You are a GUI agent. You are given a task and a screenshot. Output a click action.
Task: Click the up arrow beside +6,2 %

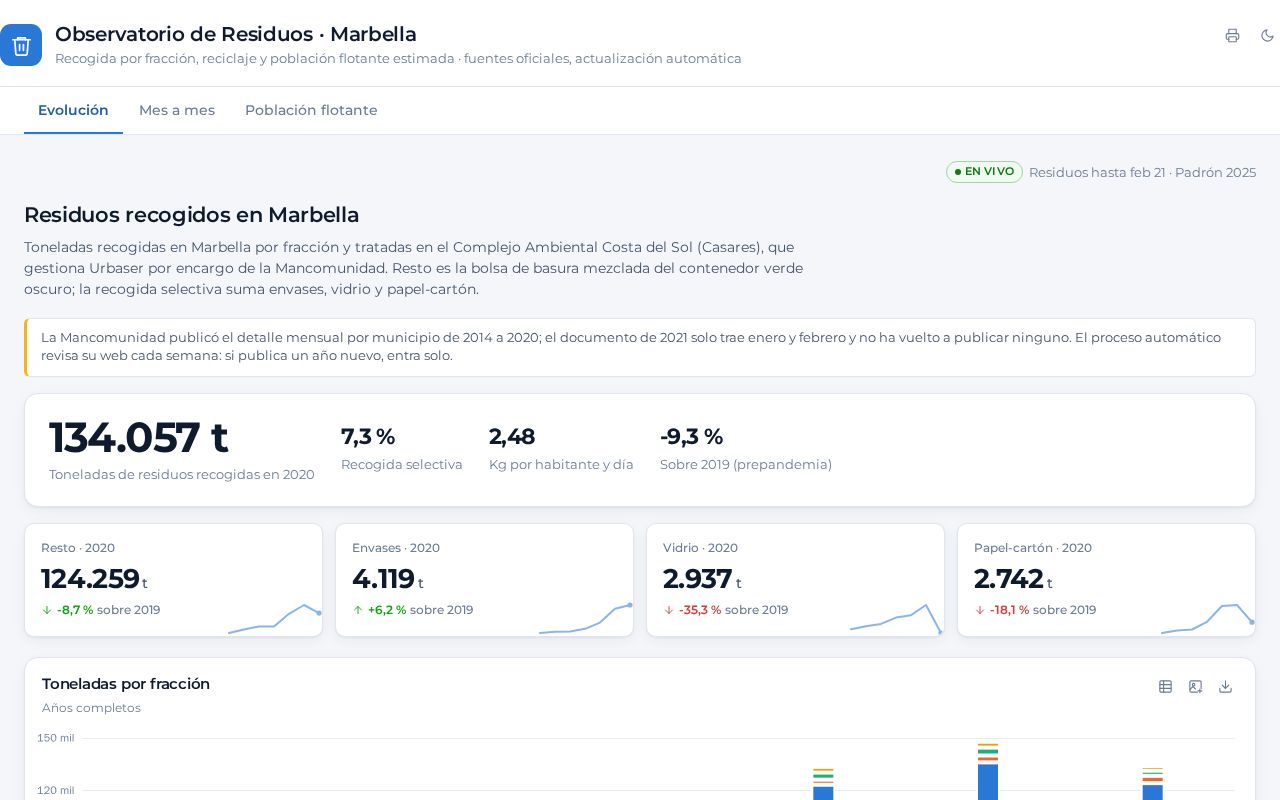pyautogui.click(x=358, y=610)
